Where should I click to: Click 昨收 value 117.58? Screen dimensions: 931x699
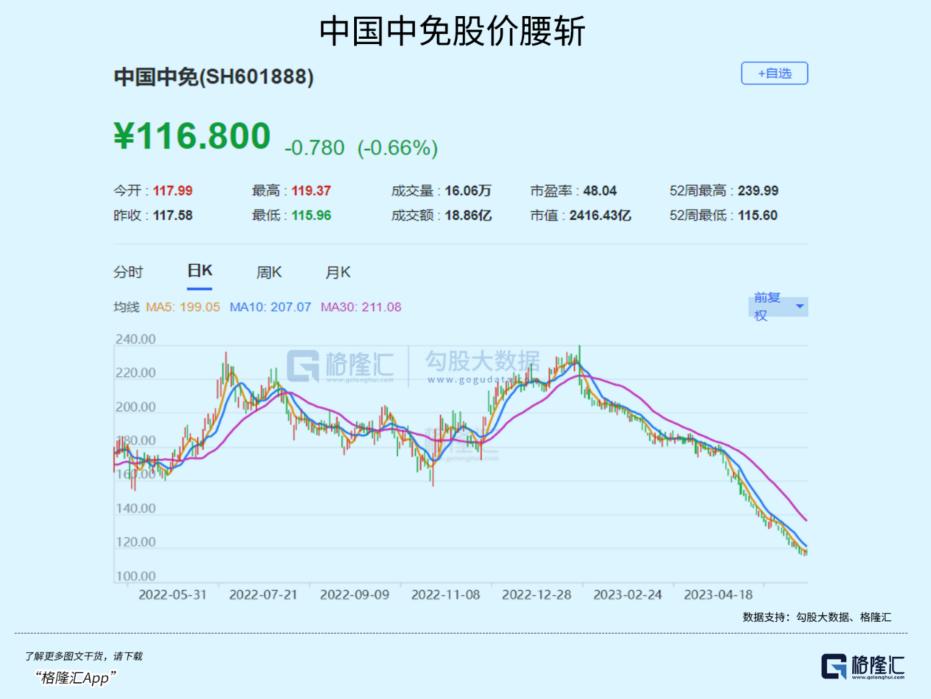pyautogui.click(x=173, y=215)
